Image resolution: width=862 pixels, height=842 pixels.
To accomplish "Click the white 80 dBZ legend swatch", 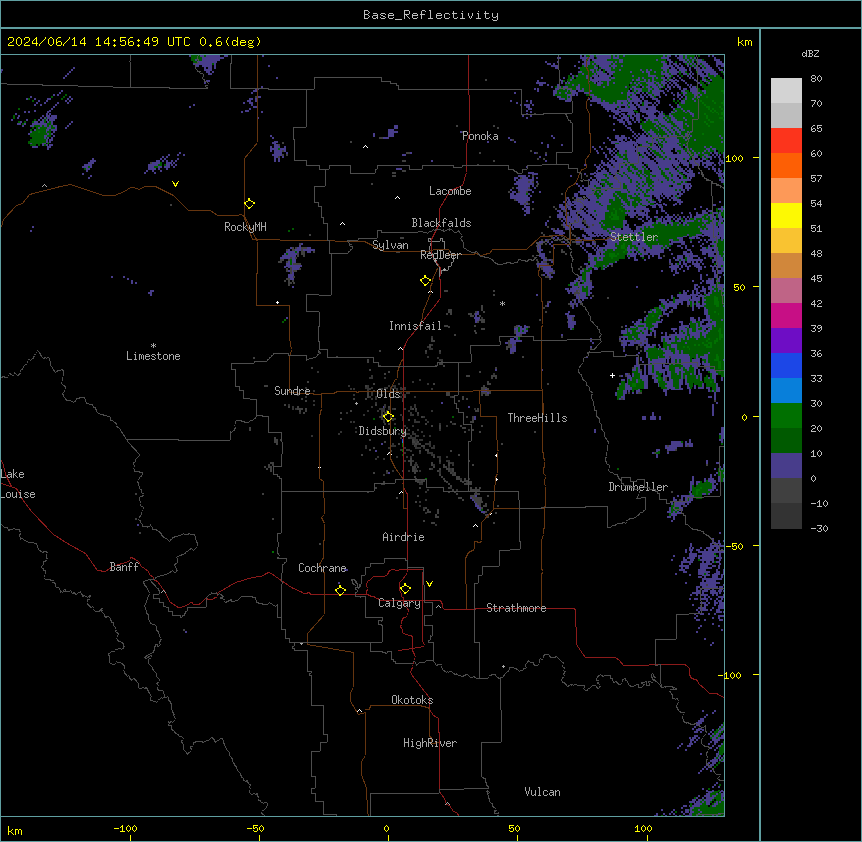I will [786, 91].
